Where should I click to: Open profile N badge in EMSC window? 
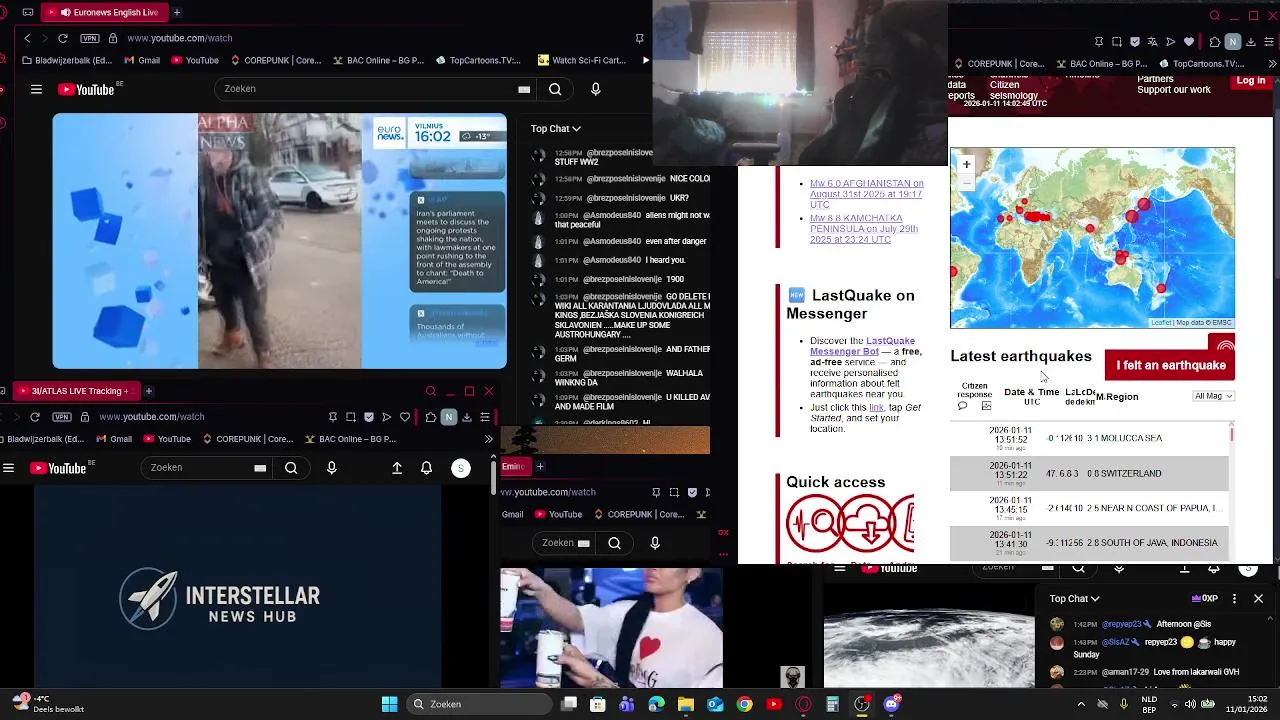point(1233,42)
